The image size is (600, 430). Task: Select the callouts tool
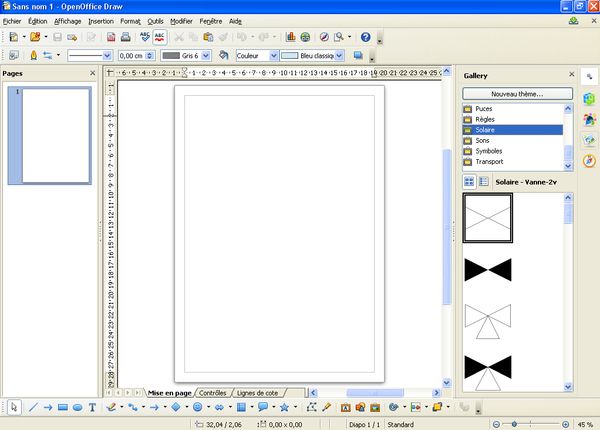(262, 407)
